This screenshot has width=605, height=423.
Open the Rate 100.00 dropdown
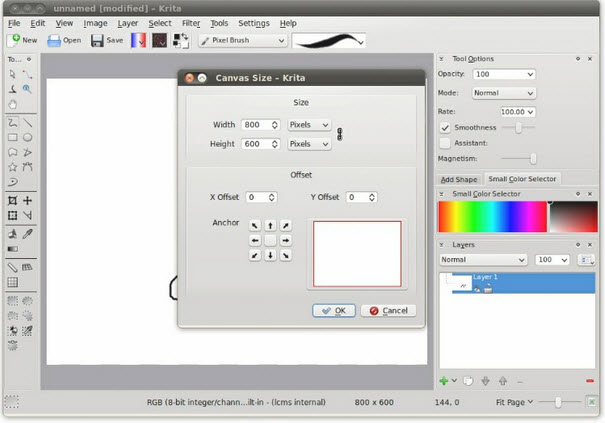click(518, 112)
